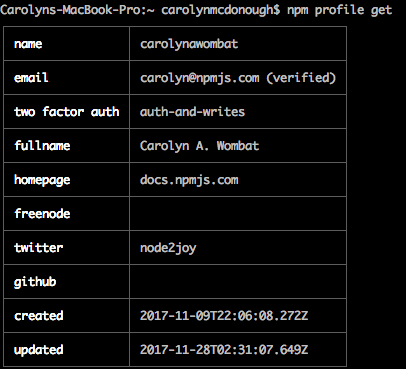Click the 'two factor auth' label
Screen dimensions: 406x369
click(66, 112)
